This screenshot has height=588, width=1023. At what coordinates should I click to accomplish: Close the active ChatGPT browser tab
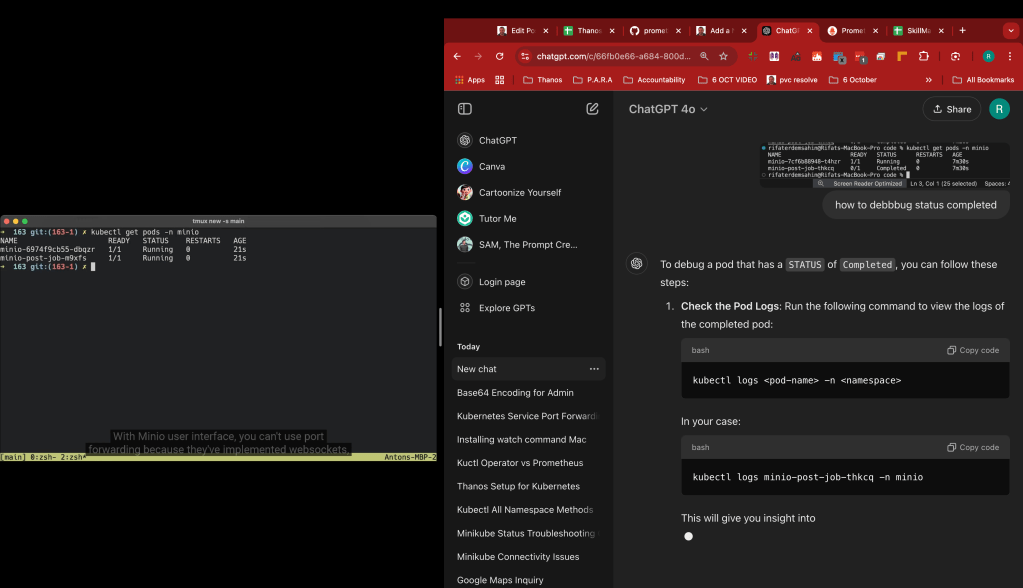tap(810, 31)
